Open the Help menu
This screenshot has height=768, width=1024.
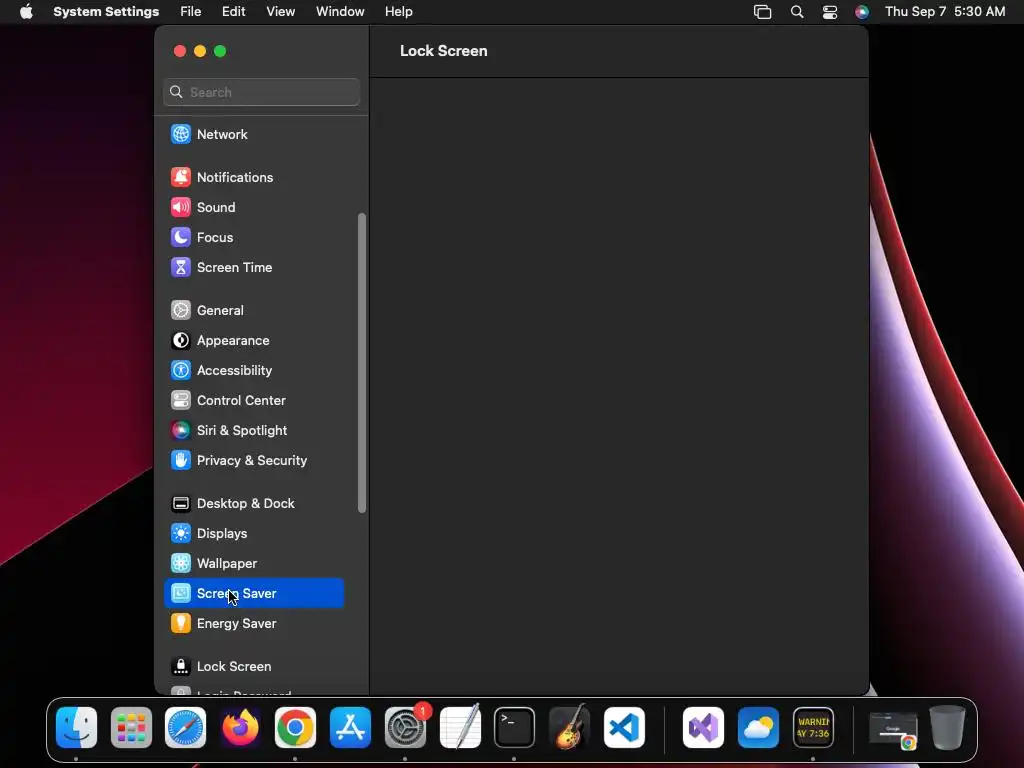tap(398, 12)
